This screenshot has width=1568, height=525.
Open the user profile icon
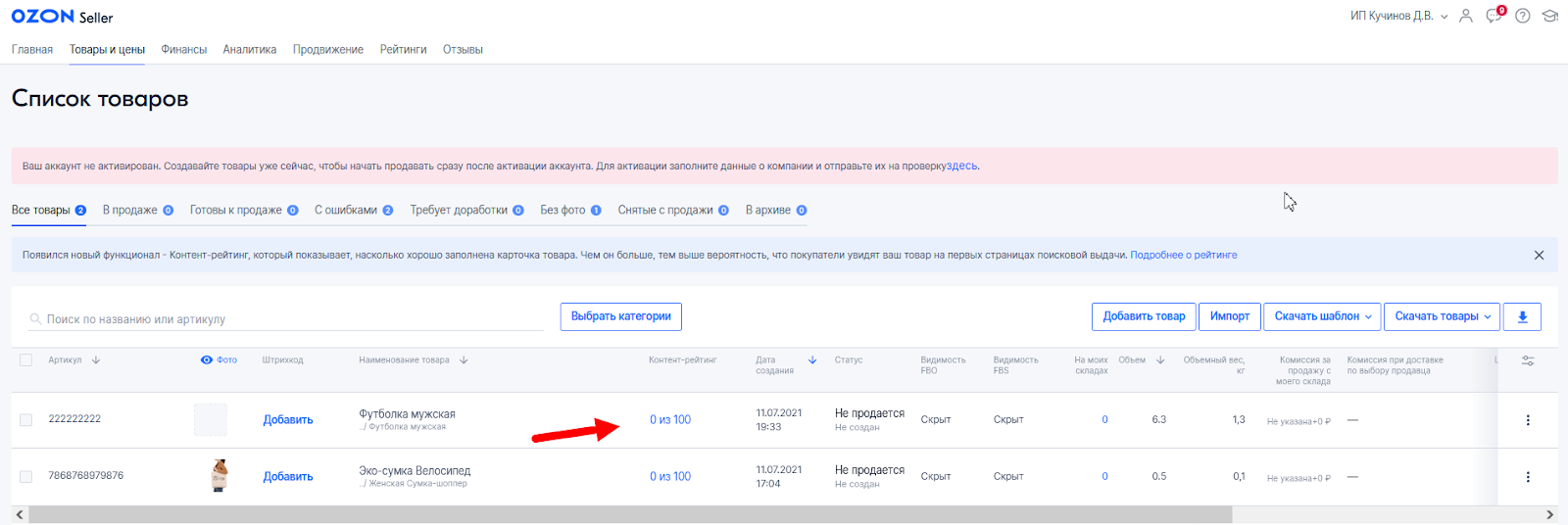point(1465,16)
